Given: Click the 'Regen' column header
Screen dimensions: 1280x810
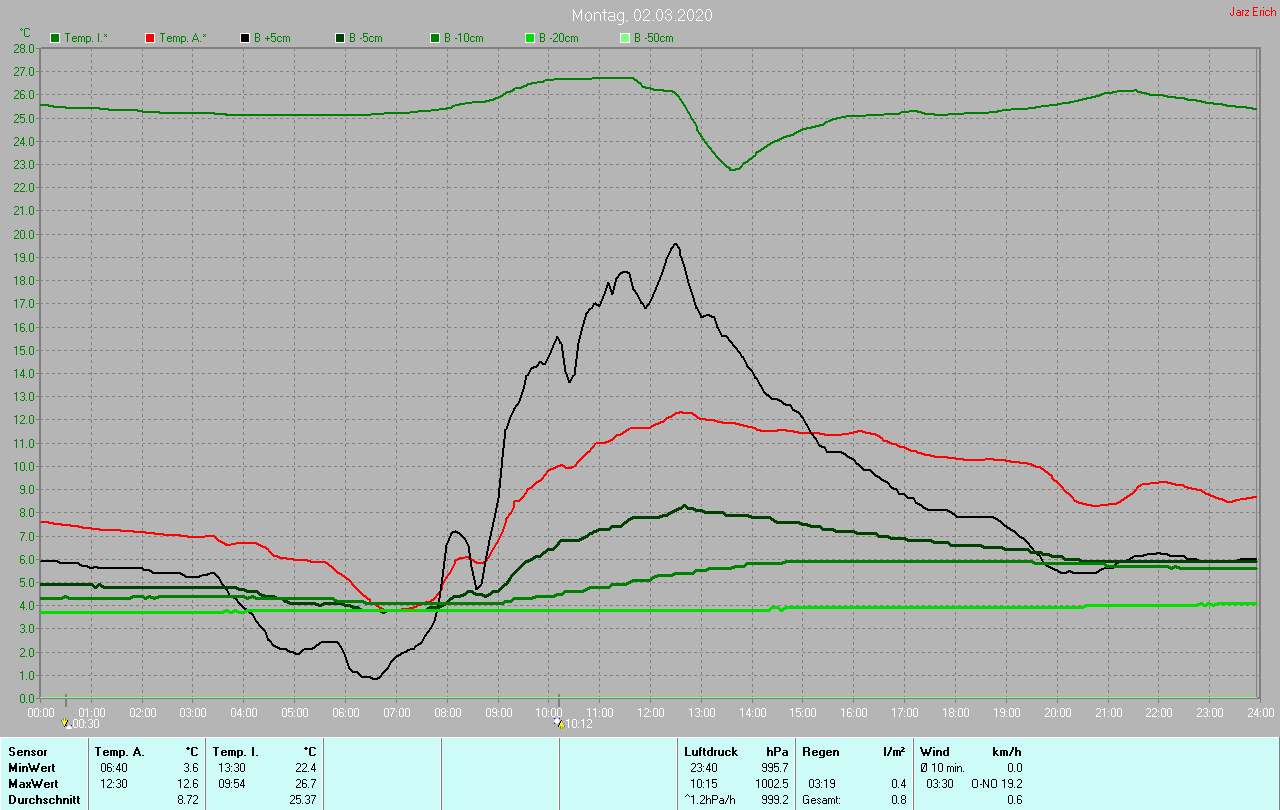Looking at the screenshot, I should (819, 751).
